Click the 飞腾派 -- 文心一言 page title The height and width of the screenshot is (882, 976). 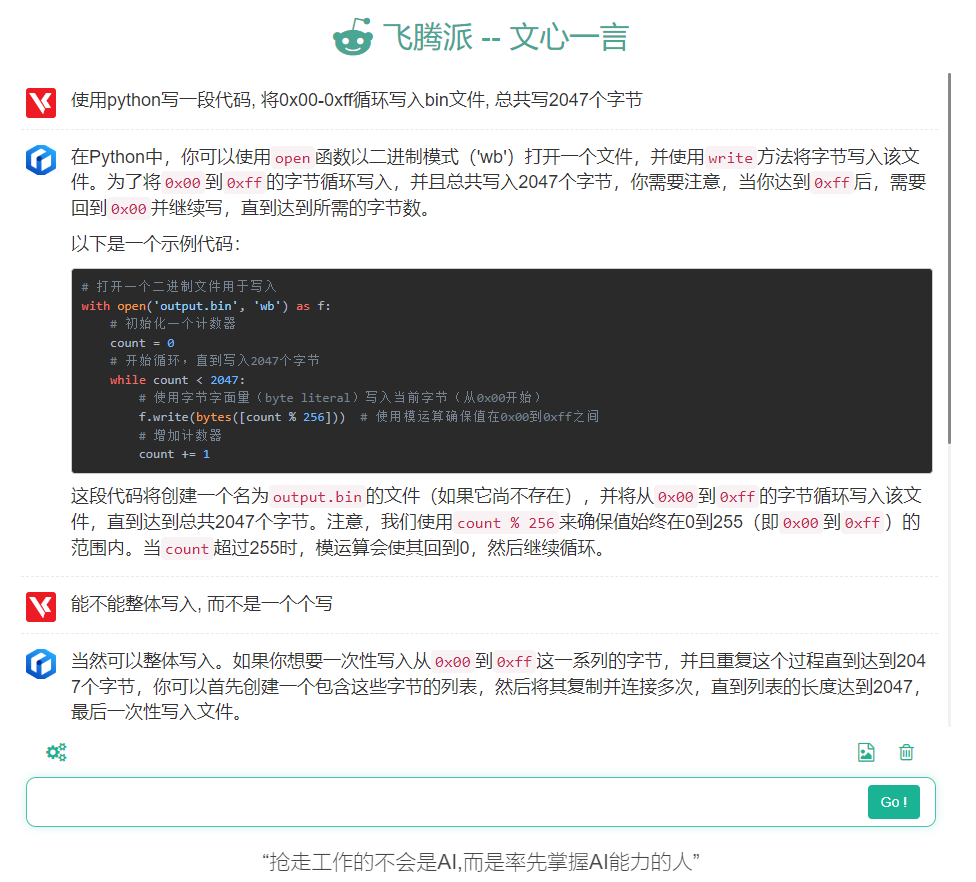point(505,38)
